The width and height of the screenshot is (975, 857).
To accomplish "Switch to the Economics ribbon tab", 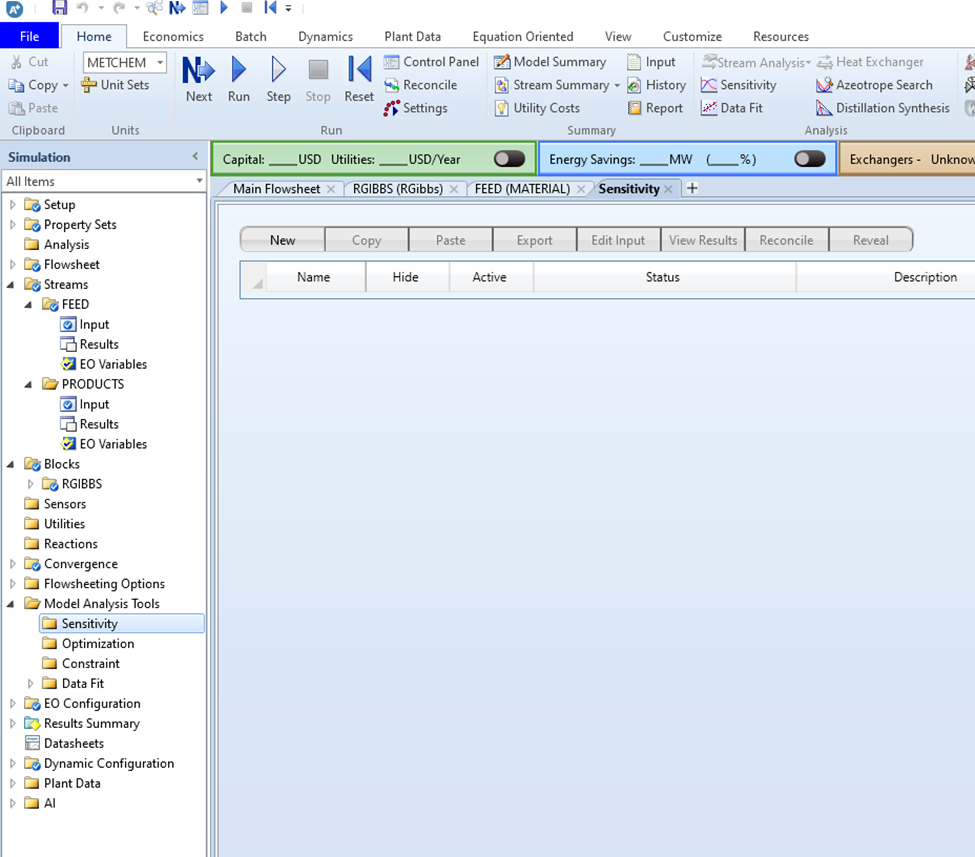I will pyautogui.click(x=173, y=36).
